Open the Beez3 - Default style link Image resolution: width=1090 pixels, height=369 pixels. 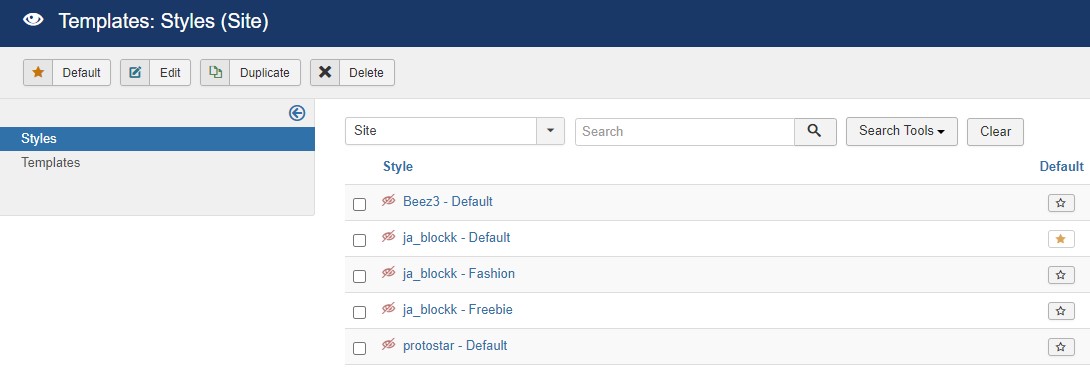(x=448, y=202)
